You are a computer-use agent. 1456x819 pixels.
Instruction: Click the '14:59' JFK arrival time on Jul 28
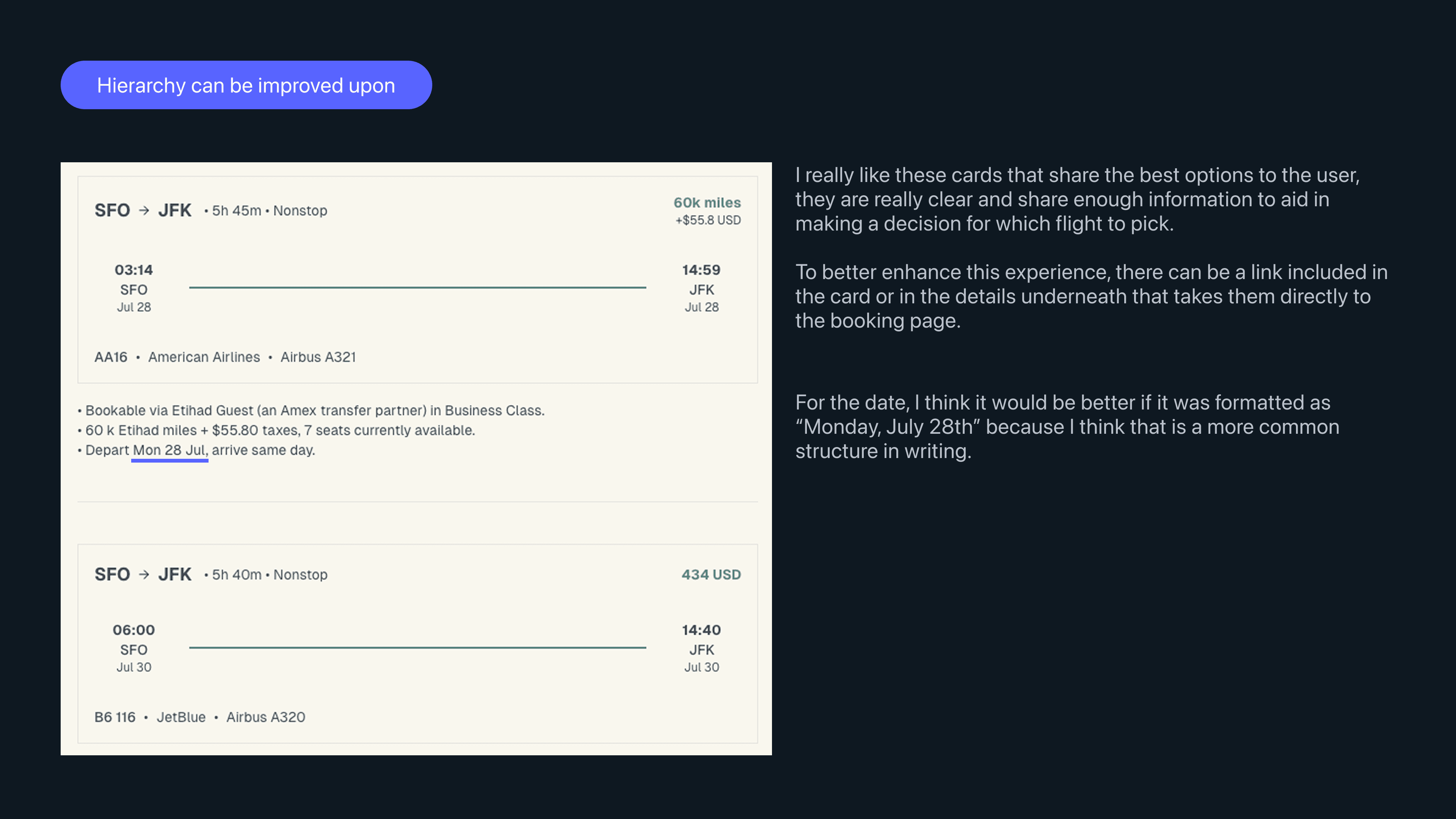point(701,270)
